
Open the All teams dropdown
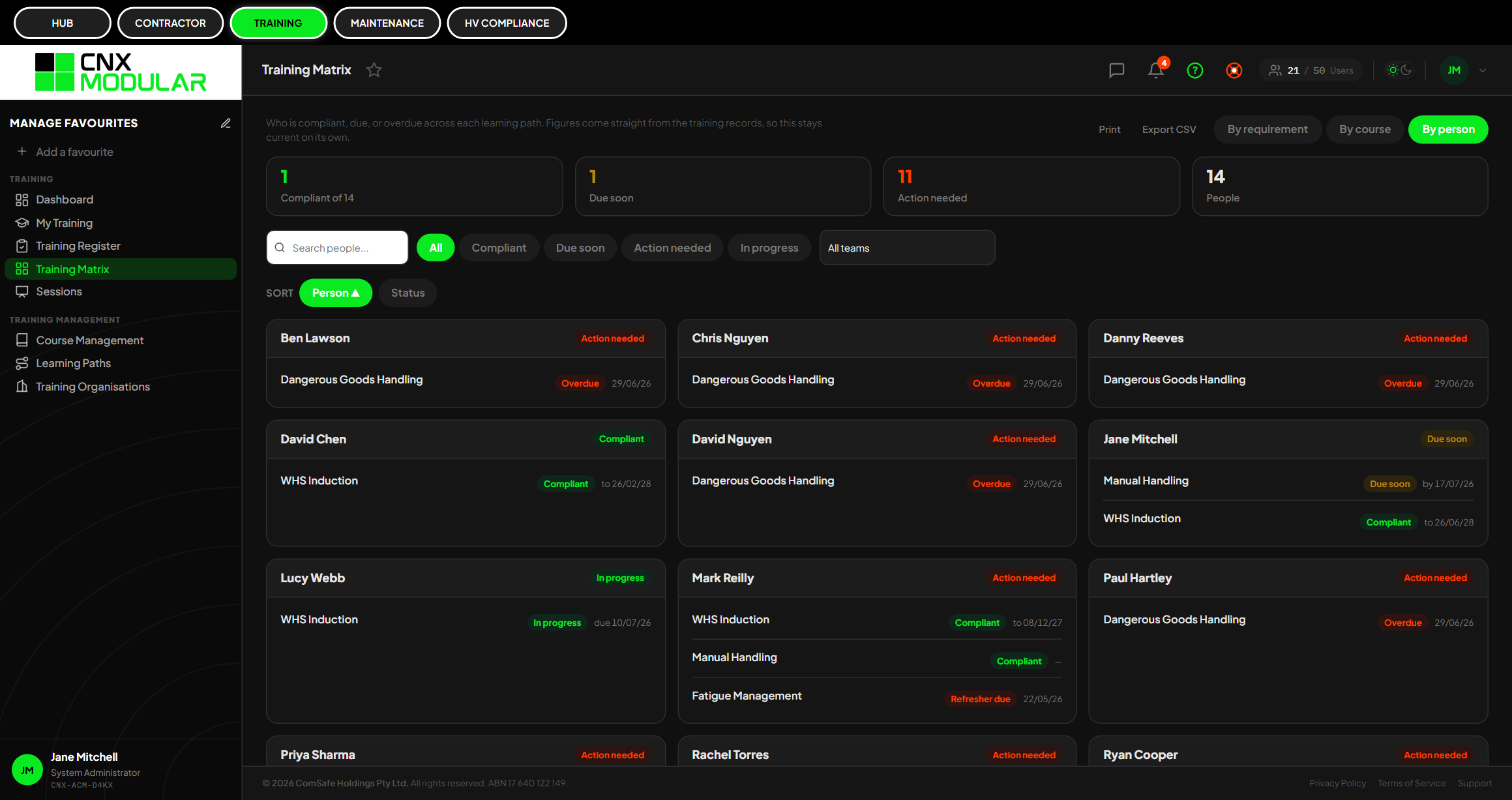(x=907, y=248)
